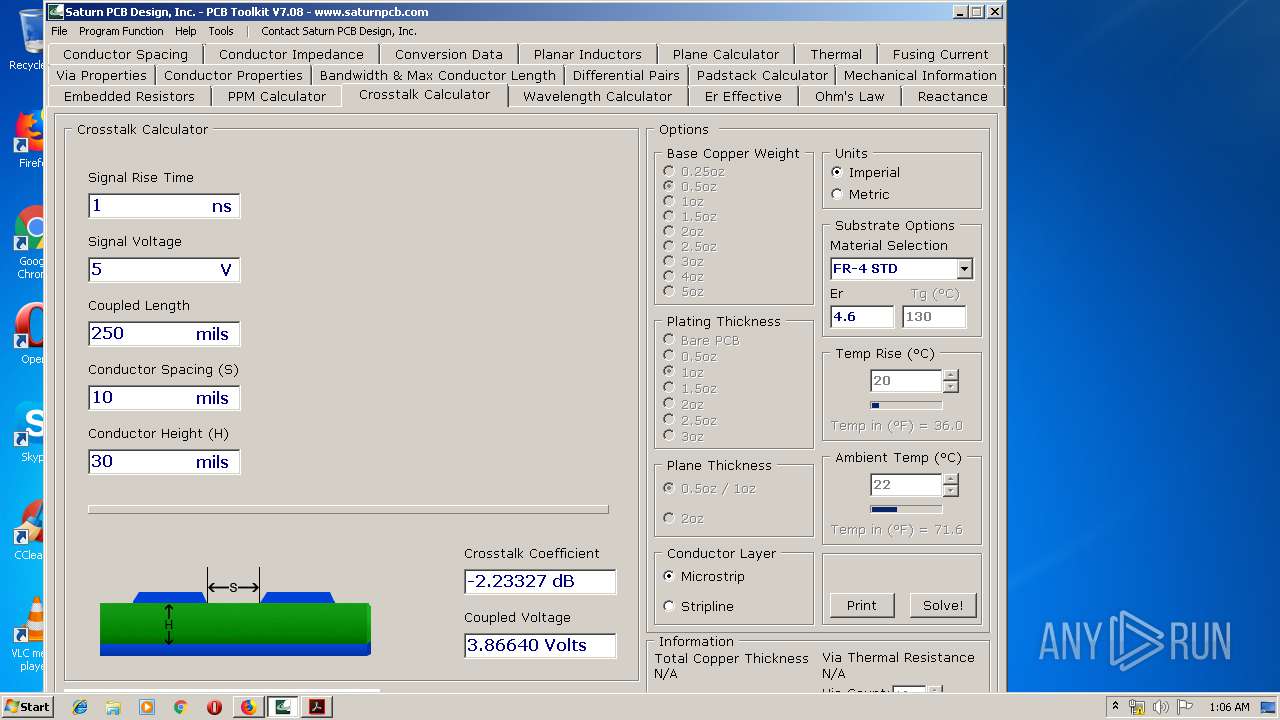
Task: Switch to the Fusing Current tab
Action: (x=940, y=54)
